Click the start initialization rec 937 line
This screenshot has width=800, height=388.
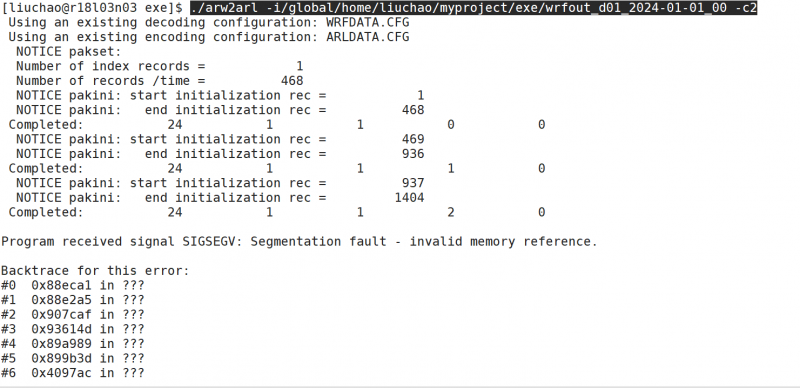click(220, 183)
